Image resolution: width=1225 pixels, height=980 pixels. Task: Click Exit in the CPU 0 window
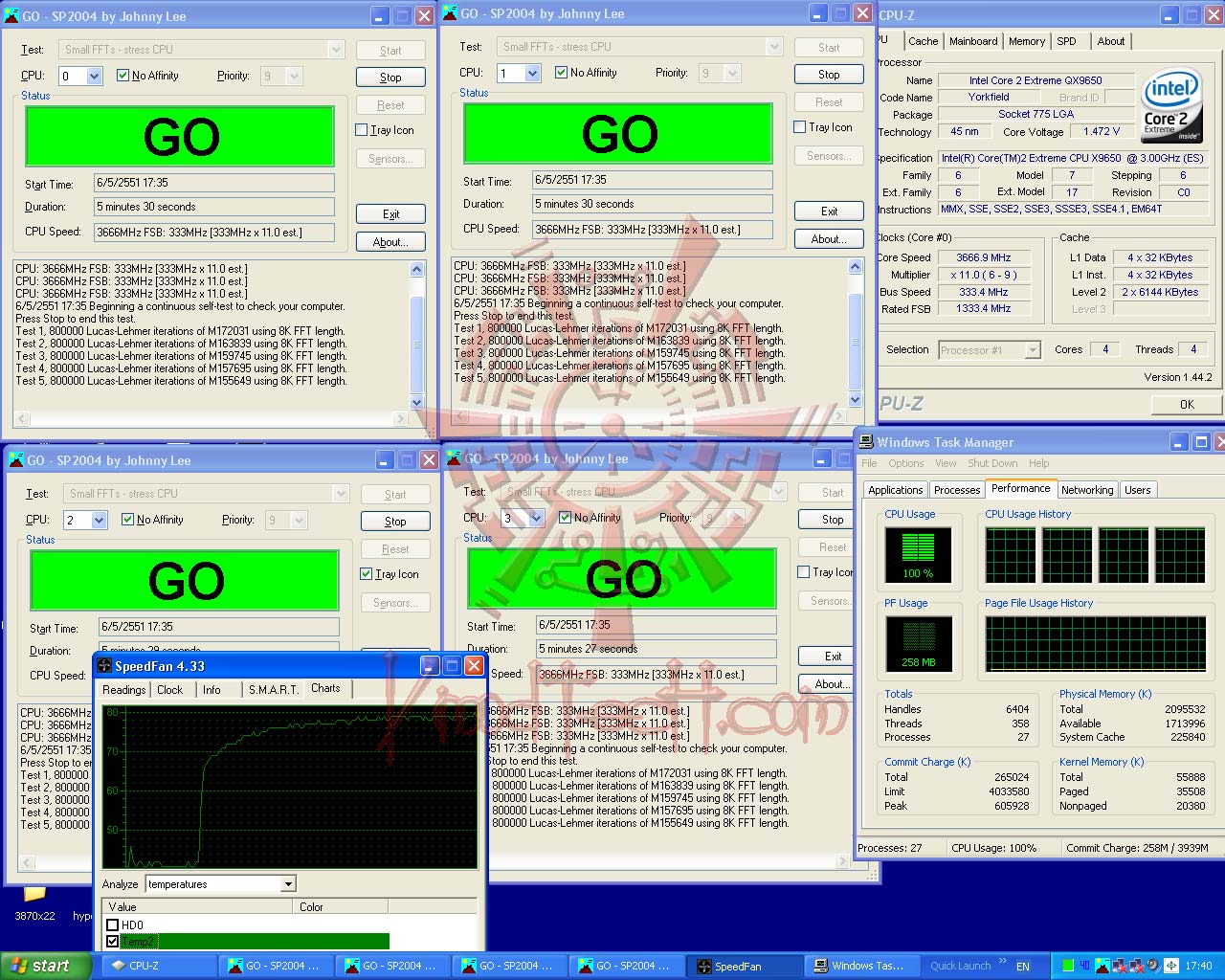coord(390,214)
